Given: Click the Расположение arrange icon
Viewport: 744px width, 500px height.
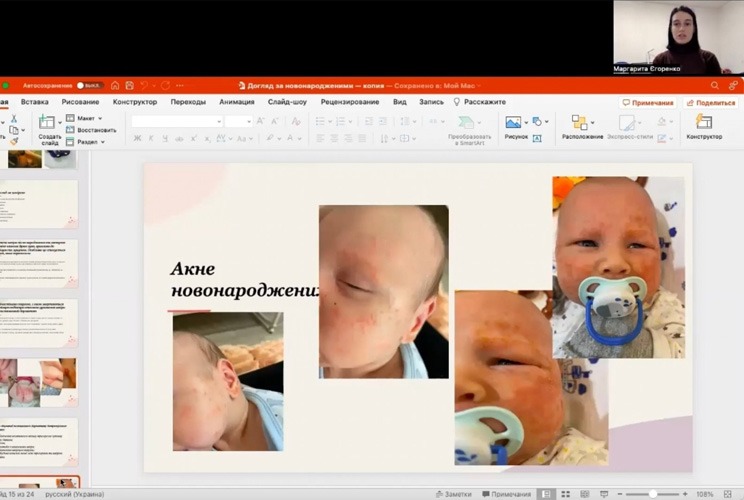Looking at the screenshot, I should pos(582,123).
